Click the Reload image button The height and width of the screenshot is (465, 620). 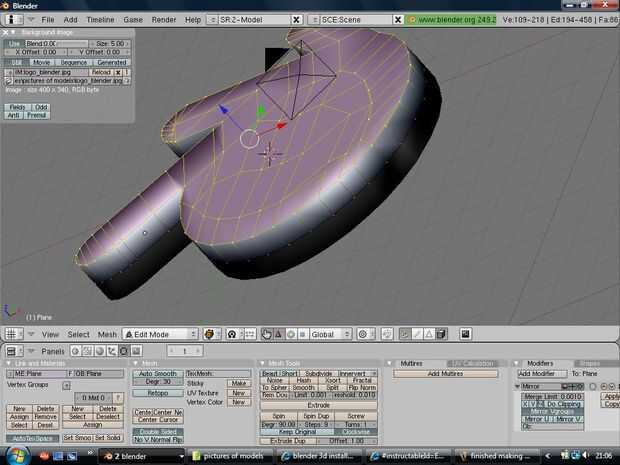pyautogui.click(x=101, y=72)
